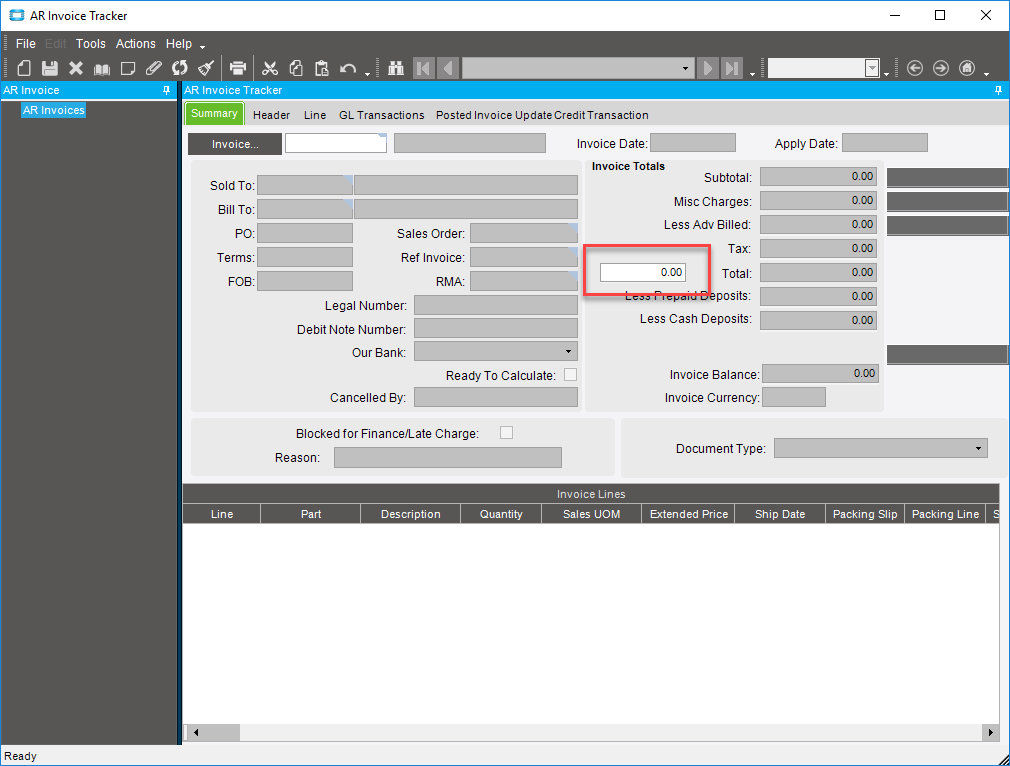This screenshot has width=1010, height=766.
Task: Click the Clear broom icon
Action: (206, 68)
